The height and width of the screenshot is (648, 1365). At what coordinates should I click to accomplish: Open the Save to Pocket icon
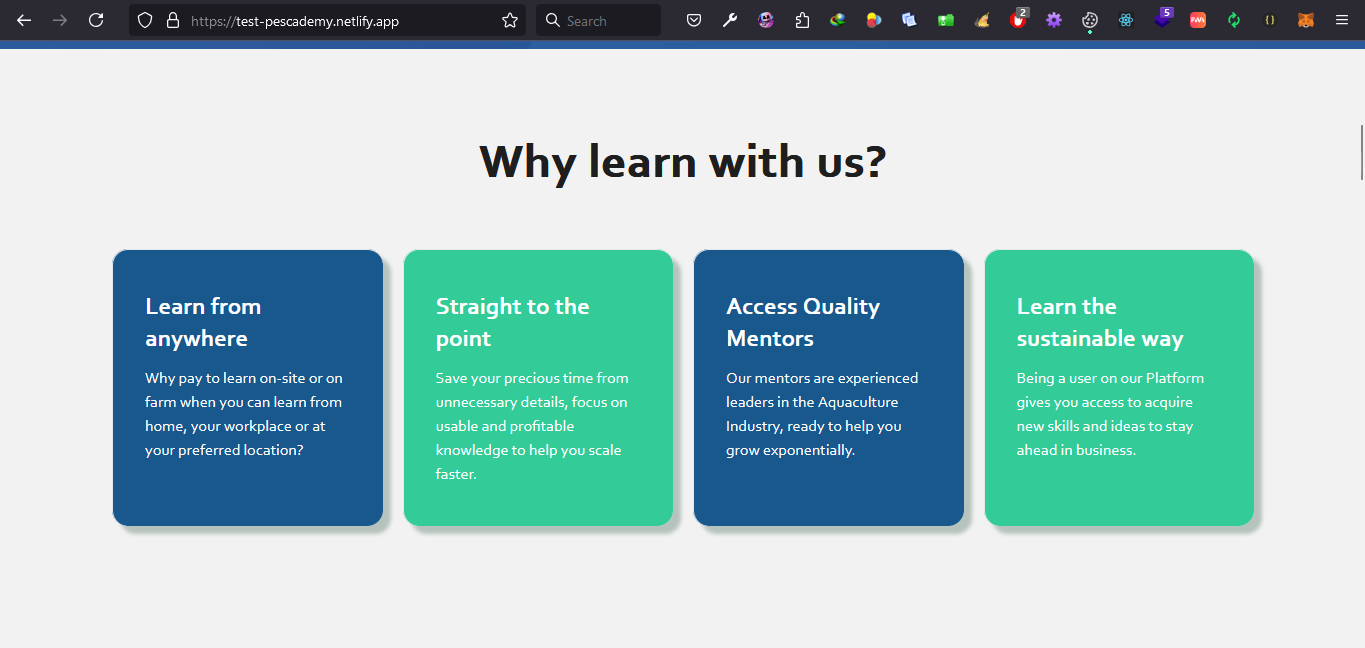tap(693, 20)
